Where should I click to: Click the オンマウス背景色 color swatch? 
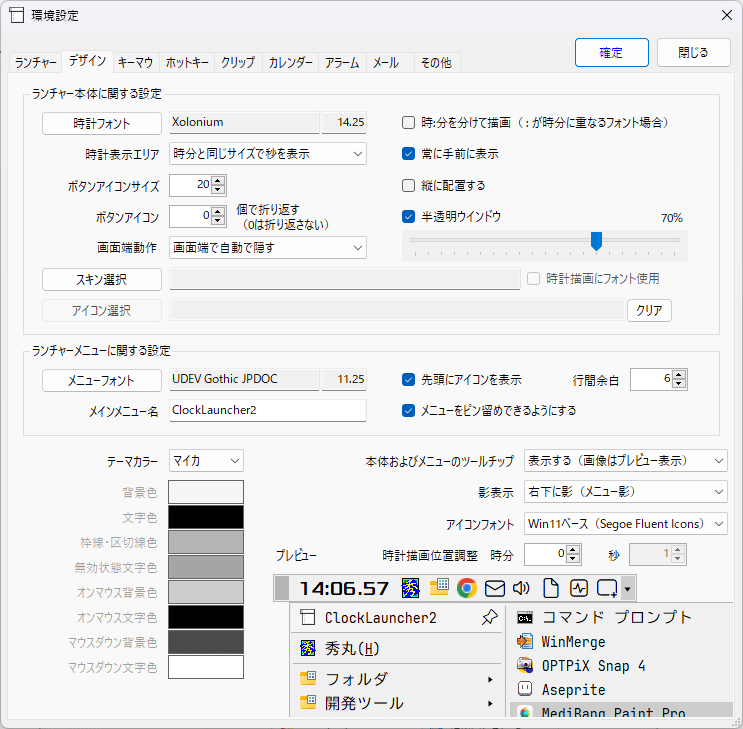[x=206, y=592]
